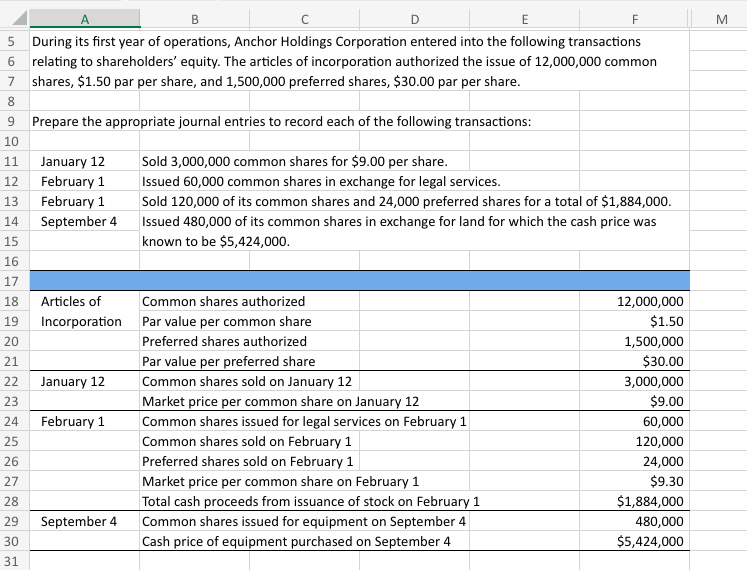Click 'Common shares issued for legal services' cell
This screenshot has width=747, height=570.
click(305, 421)
